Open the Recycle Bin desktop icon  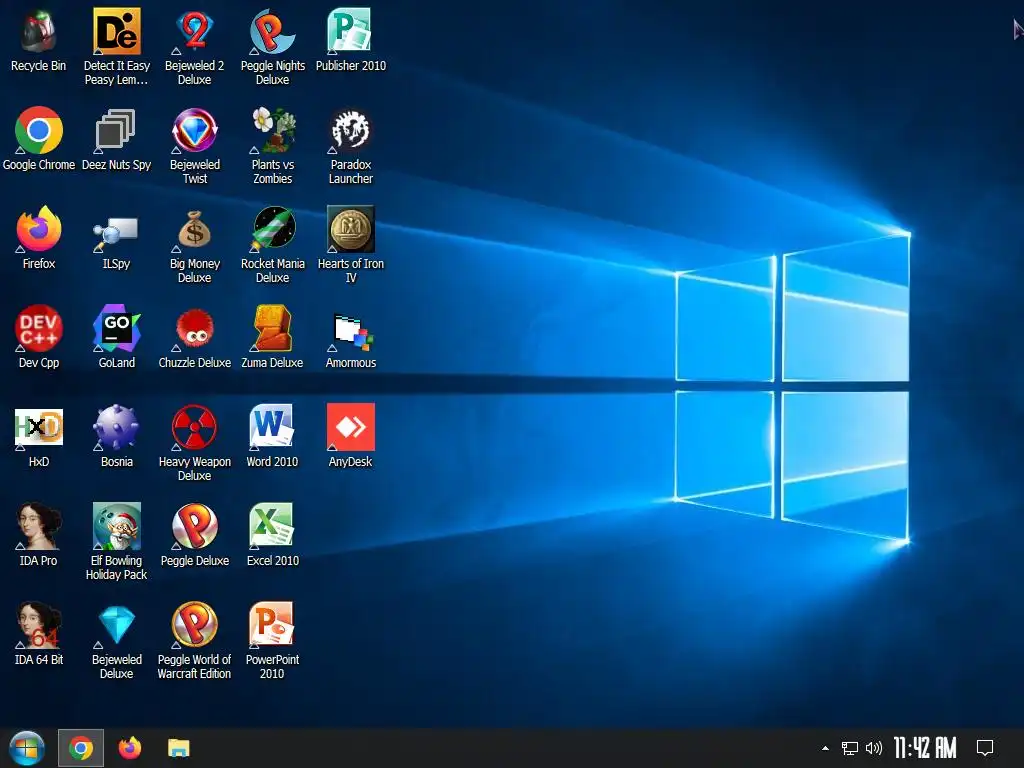[39, 40]
